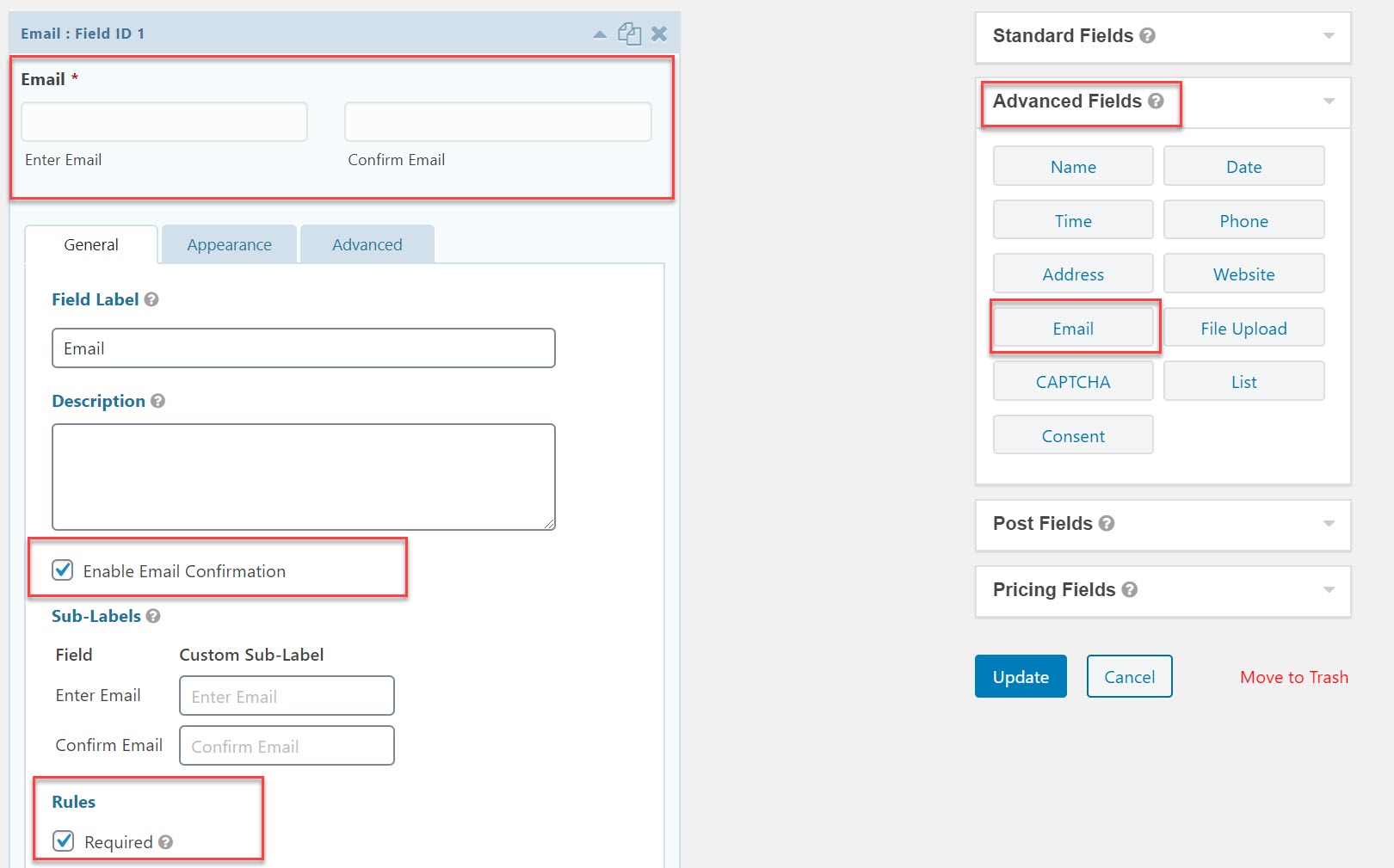This screenshot has height=868, width=1394.
Task: Switch to the Appearance tab
Action: click(x=230, y=244)
